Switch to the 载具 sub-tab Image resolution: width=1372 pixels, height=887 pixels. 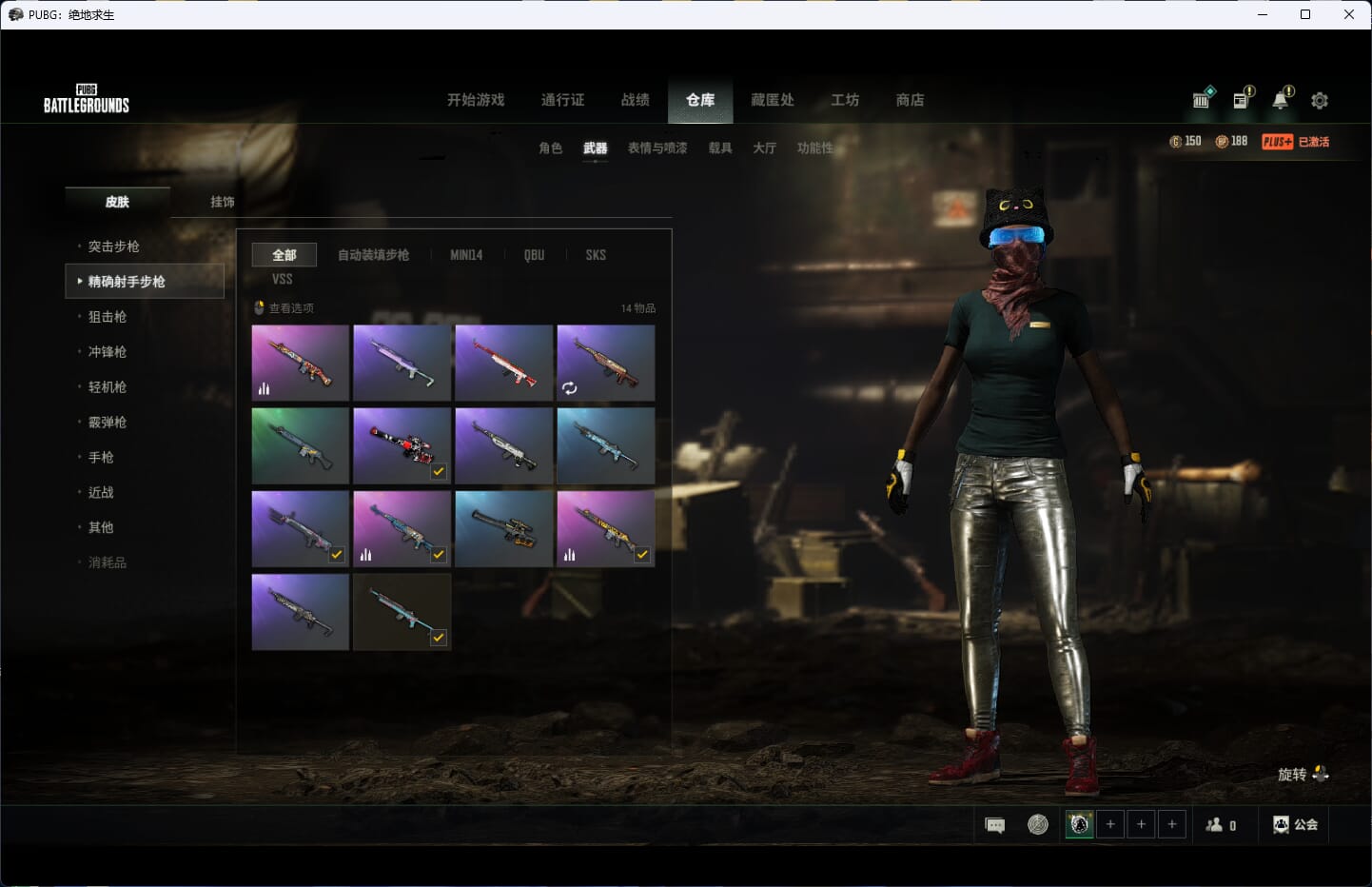pyautogui.click(x=720, y=148)
